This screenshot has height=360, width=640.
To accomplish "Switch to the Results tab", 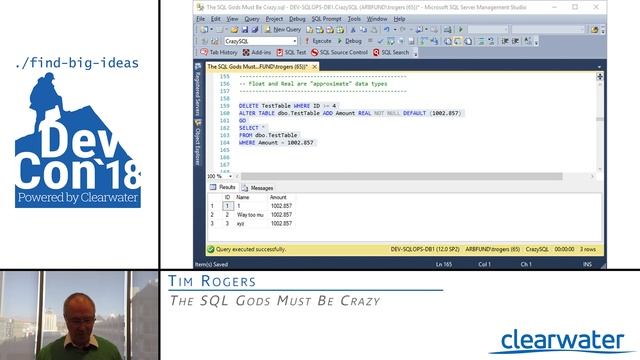I will (223, 187).
